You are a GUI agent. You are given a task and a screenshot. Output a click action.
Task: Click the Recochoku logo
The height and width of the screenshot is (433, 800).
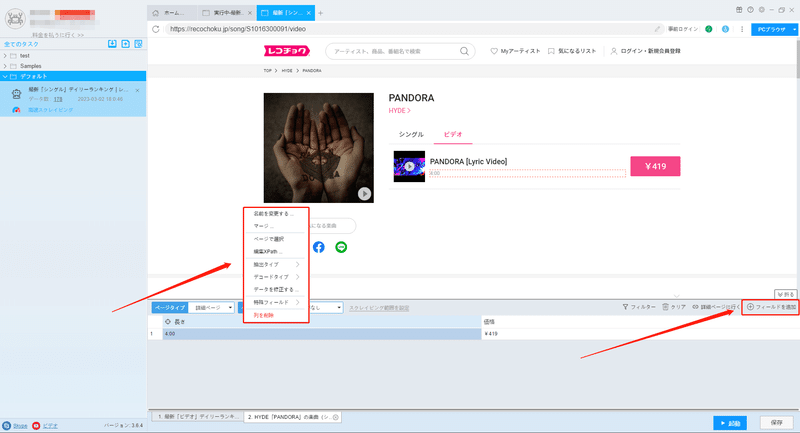coord(287,51)
